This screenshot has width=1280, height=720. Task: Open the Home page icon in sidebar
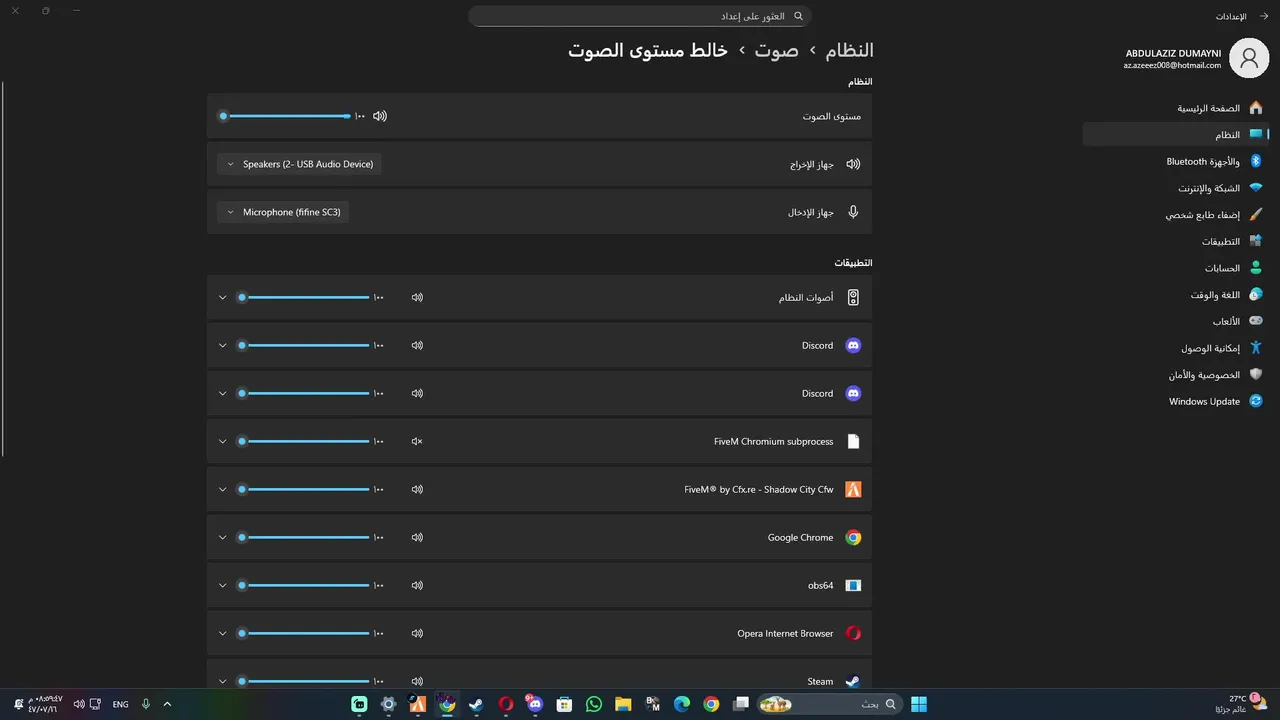point(1255,108)
